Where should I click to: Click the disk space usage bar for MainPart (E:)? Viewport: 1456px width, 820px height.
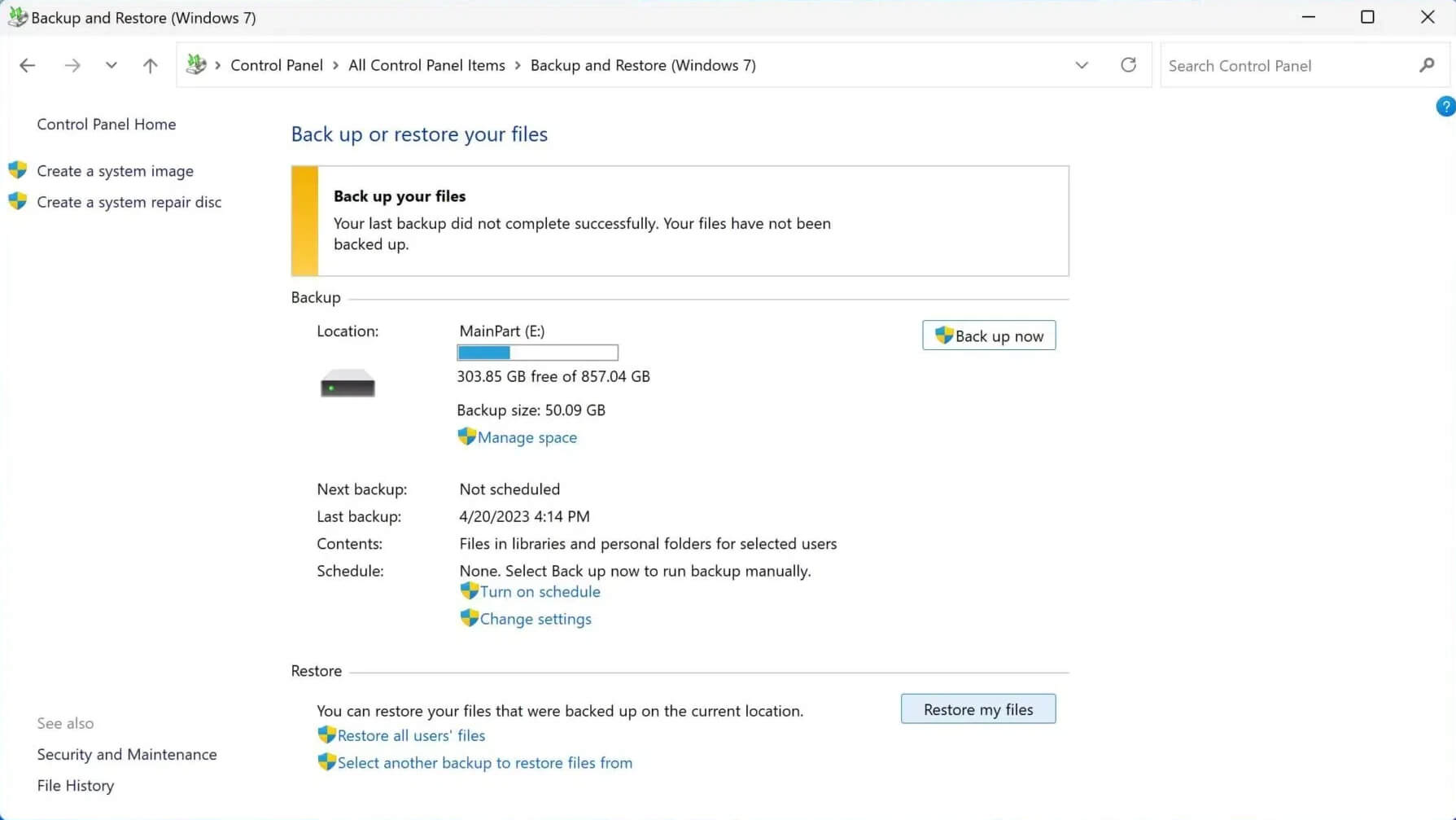[x=537, y=352]
